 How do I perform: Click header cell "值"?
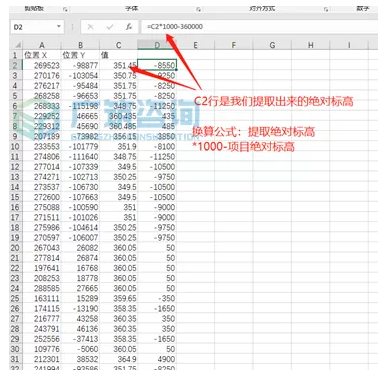pyautogui.click(x=119, y=55)
